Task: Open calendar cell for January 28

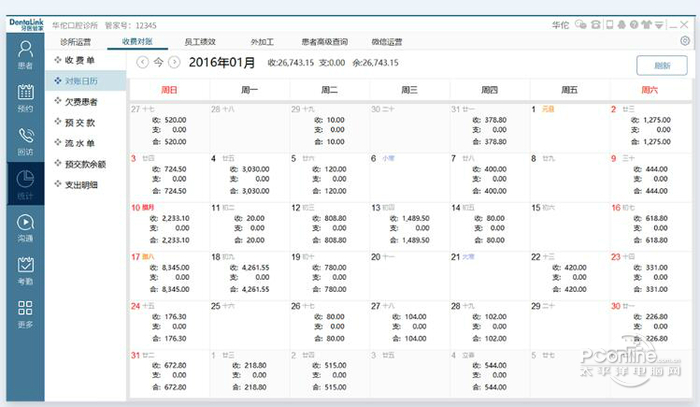Action: (x=489, y=324)
